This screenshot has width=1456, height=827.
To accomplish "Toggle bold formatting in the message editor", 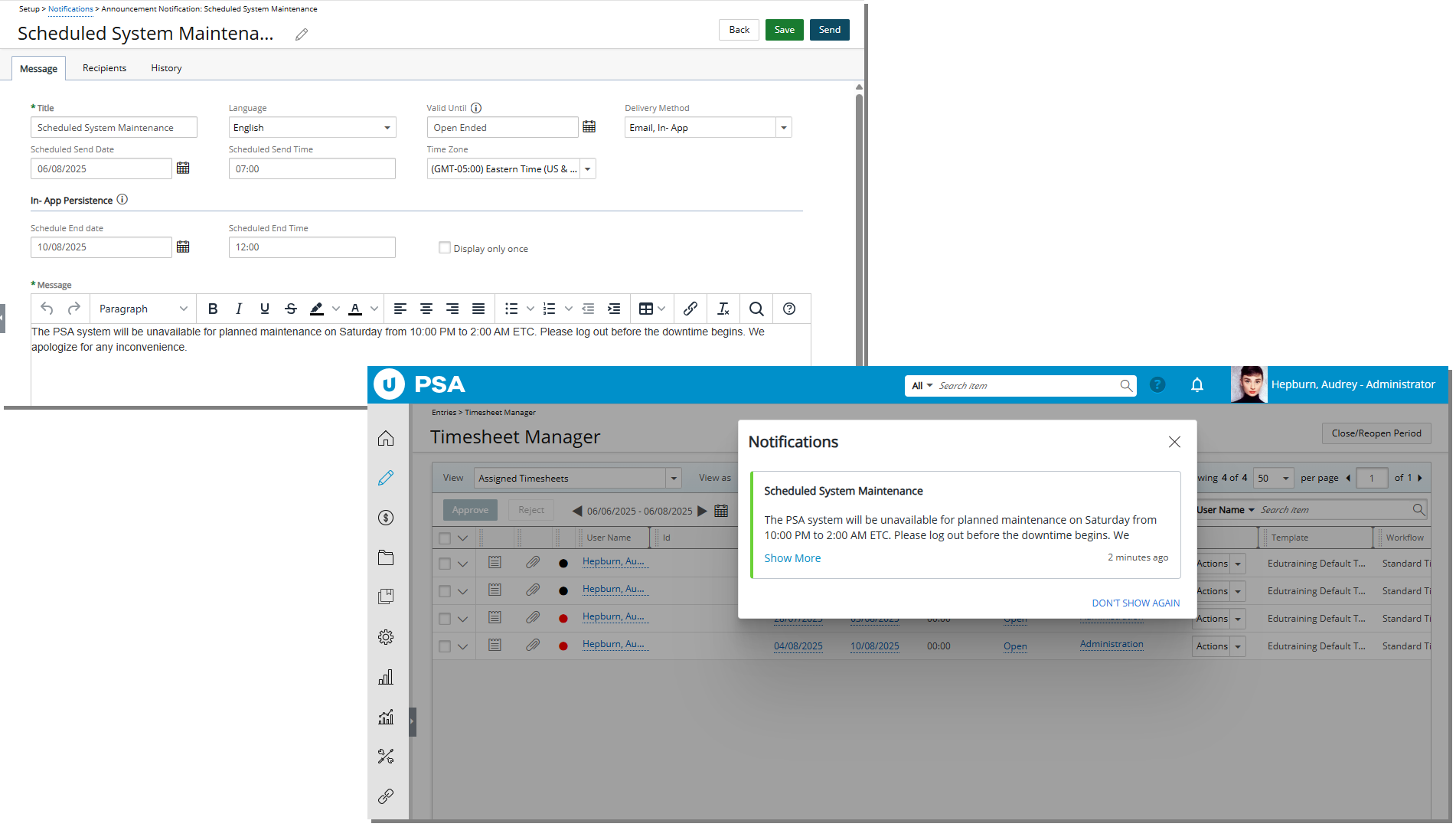I will coord(213,309).
